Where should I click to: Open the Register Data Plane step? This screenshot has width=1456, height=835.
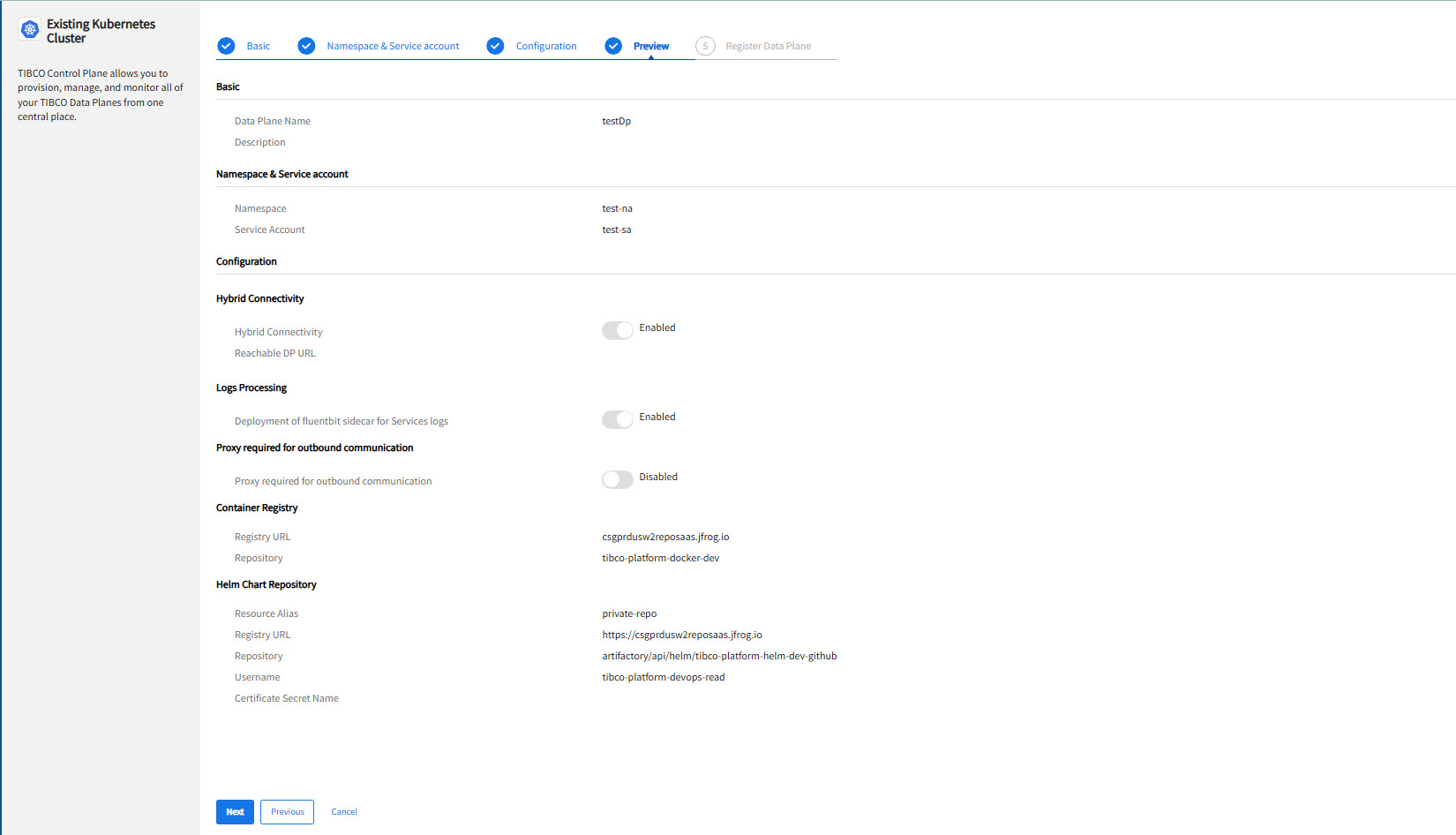pos(769,46)
